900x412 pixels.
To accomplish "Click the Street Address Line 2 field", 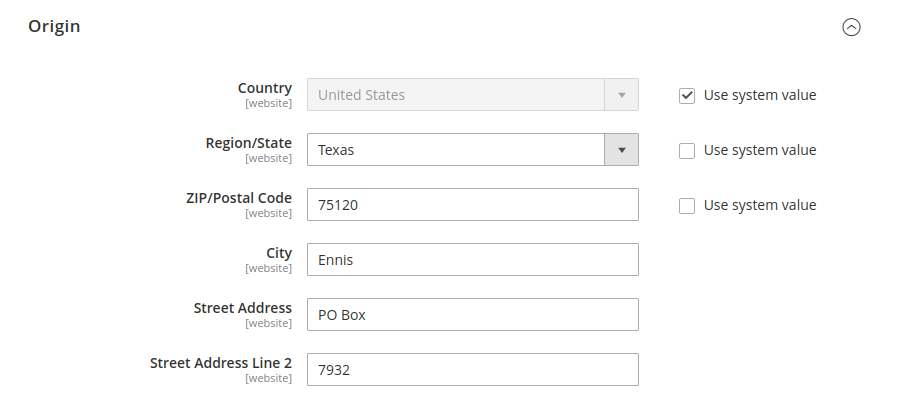I will (x=473, y=370).
